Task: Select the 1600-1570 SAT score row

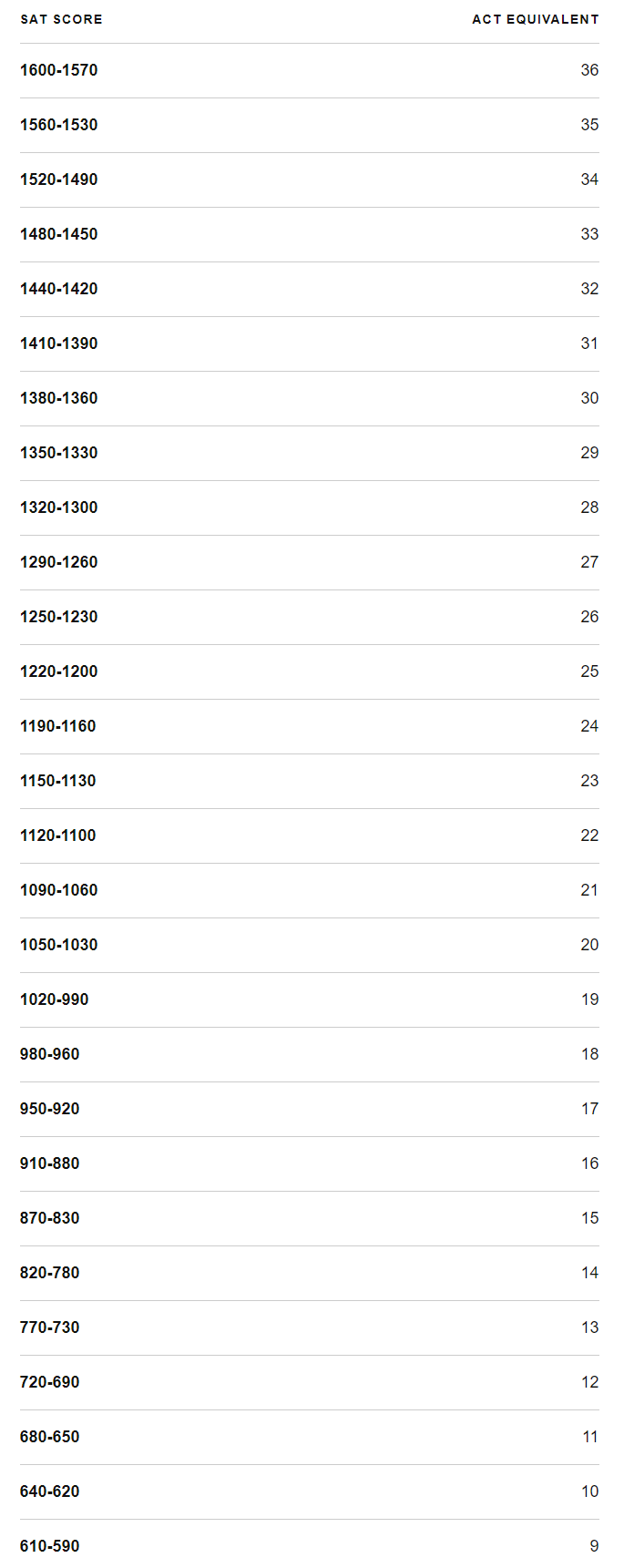Action: (59, 70)
